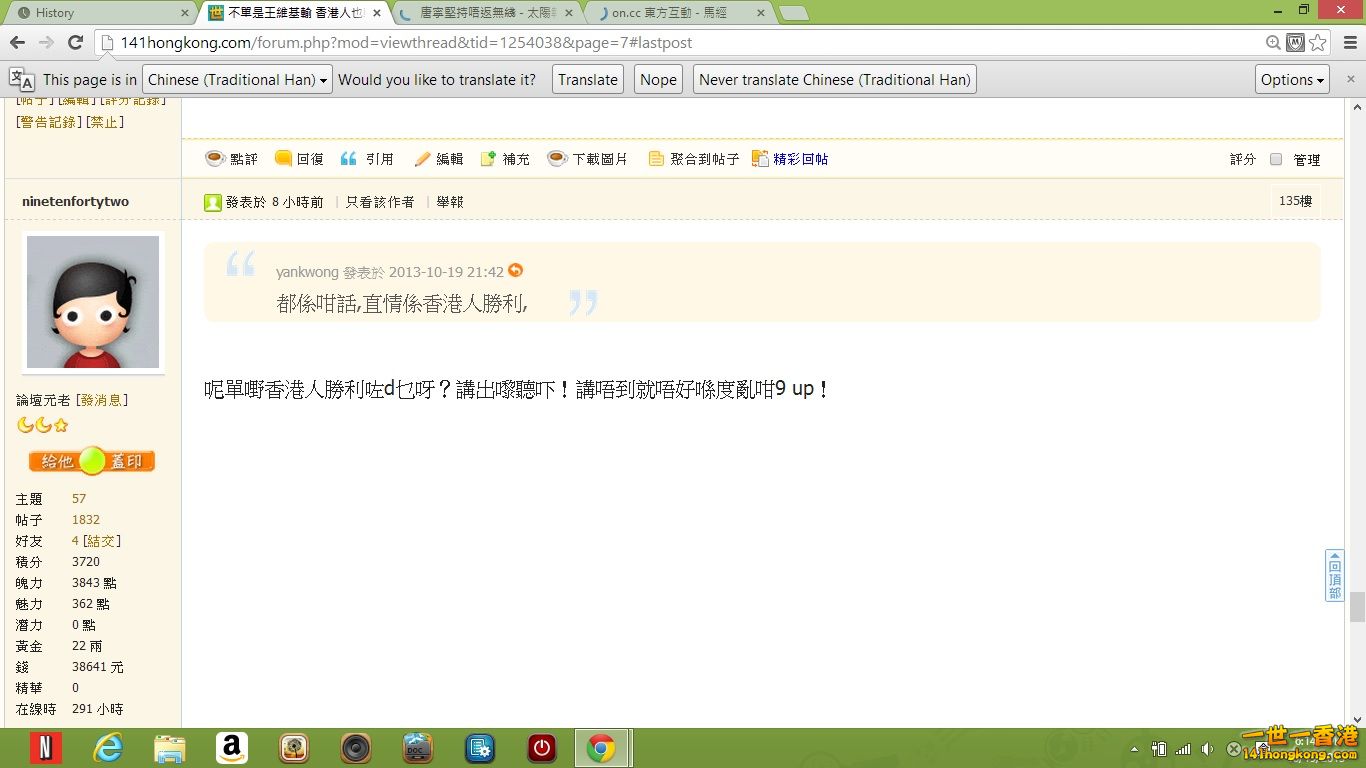Click the Translate button
The image size is (1366, 768).
(x=587, y=79)
